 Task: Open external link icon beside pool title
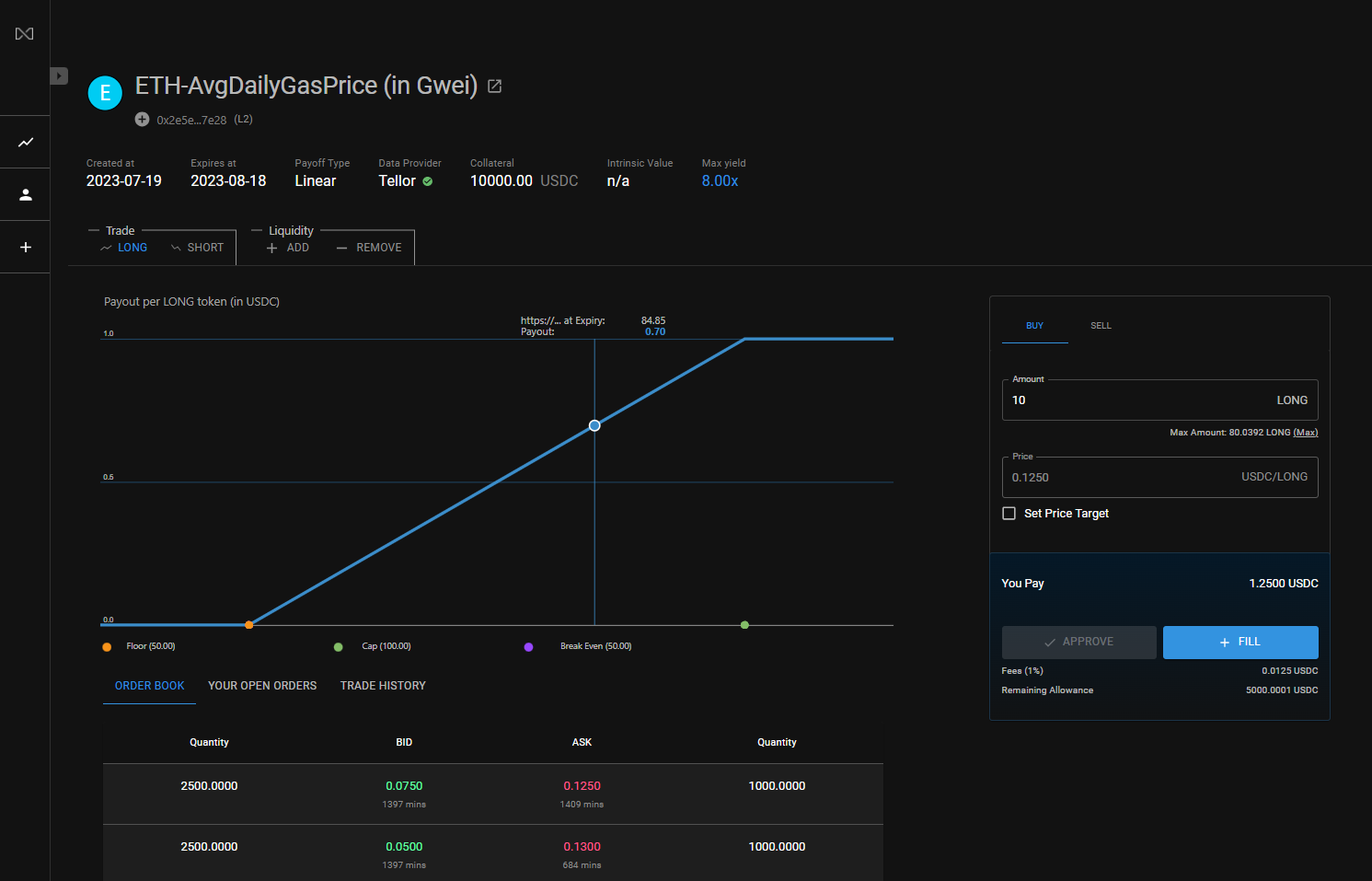tap(494, 86)
